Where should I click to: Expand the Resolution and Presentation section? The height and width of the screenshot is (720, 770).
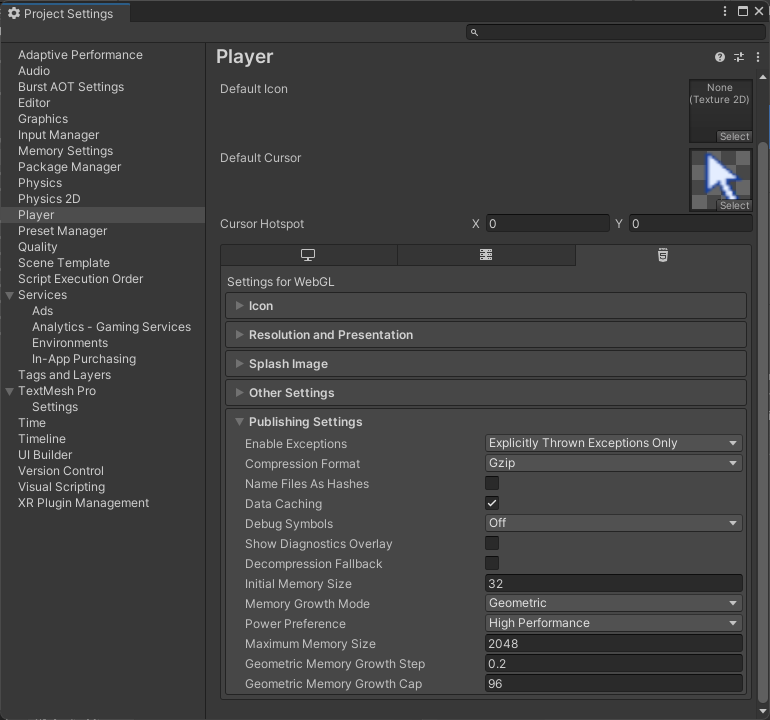point(331,335)
